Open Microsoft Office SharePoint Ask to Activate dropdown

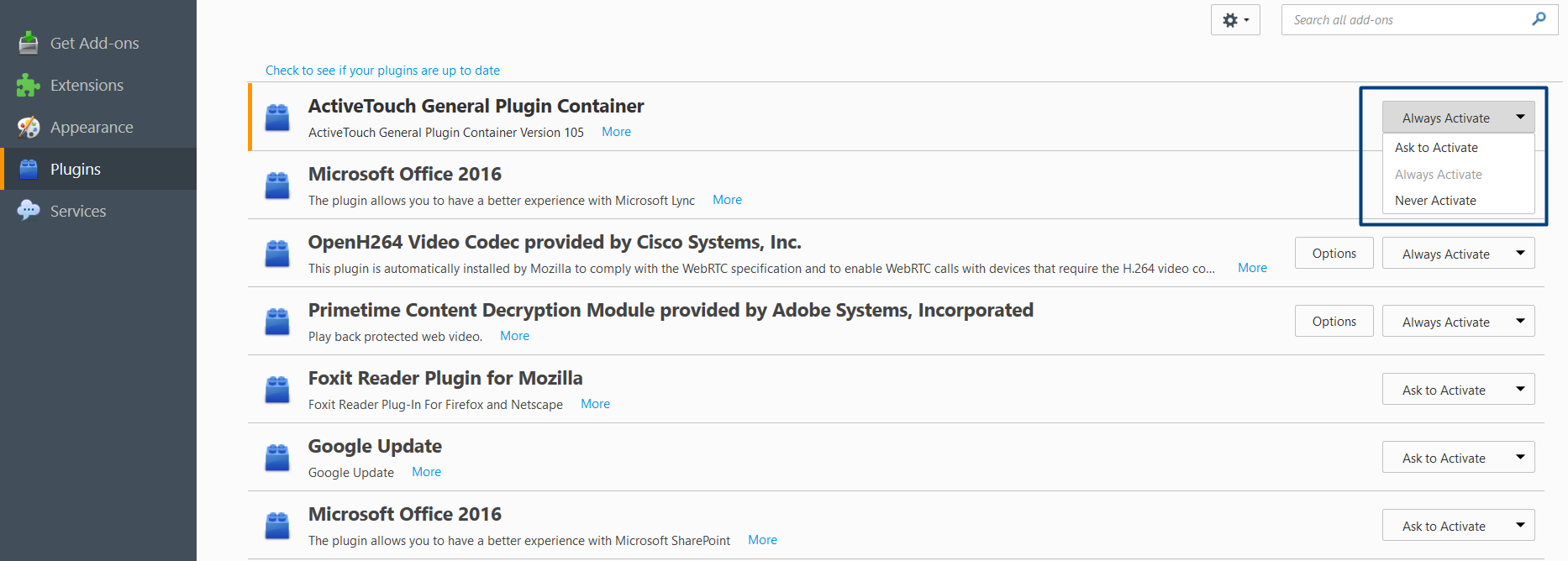(x=1458, y=526)
